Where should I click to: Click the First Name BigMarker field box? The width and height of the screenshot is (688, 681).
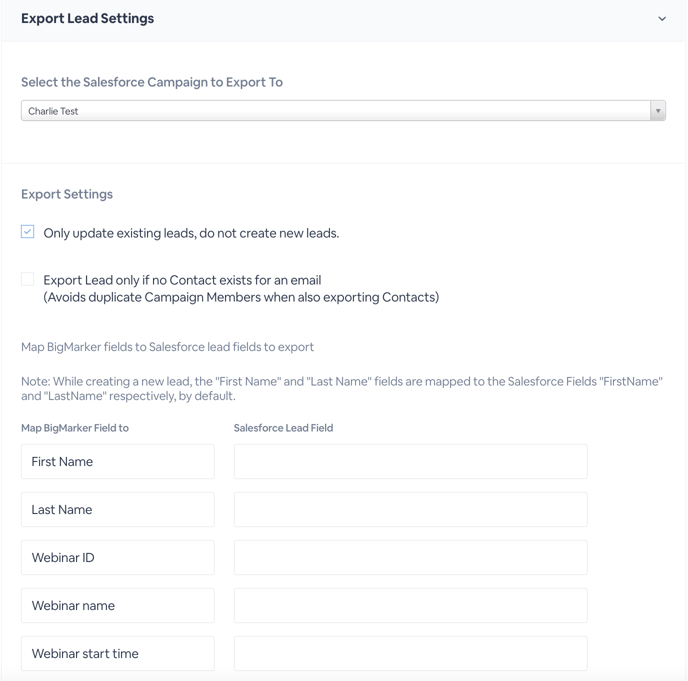pyautogui.click(x=118, y=462)
